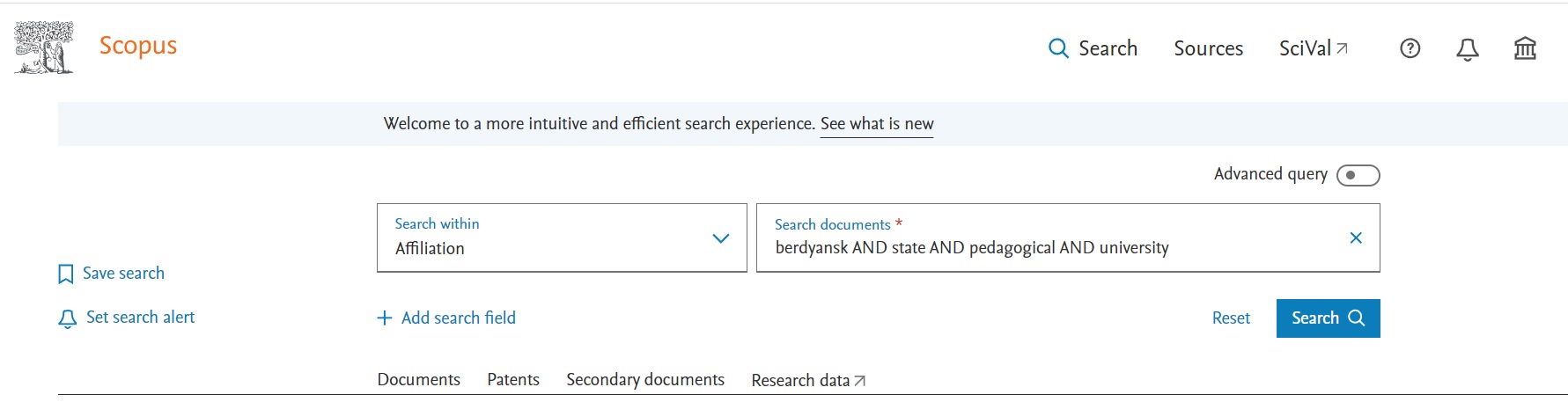Image resolution: width=1568 pixels, height=402 pixels.
Task: Open notifications bell icon
Action: click(x=1467, y=49)
